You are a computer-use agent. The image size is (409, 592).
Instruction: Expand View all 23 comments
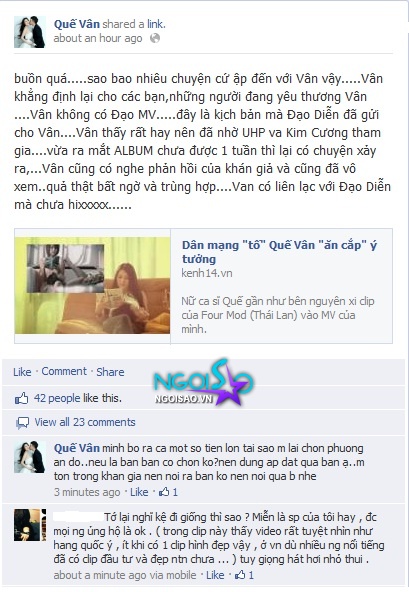click(x=85, y=422)
